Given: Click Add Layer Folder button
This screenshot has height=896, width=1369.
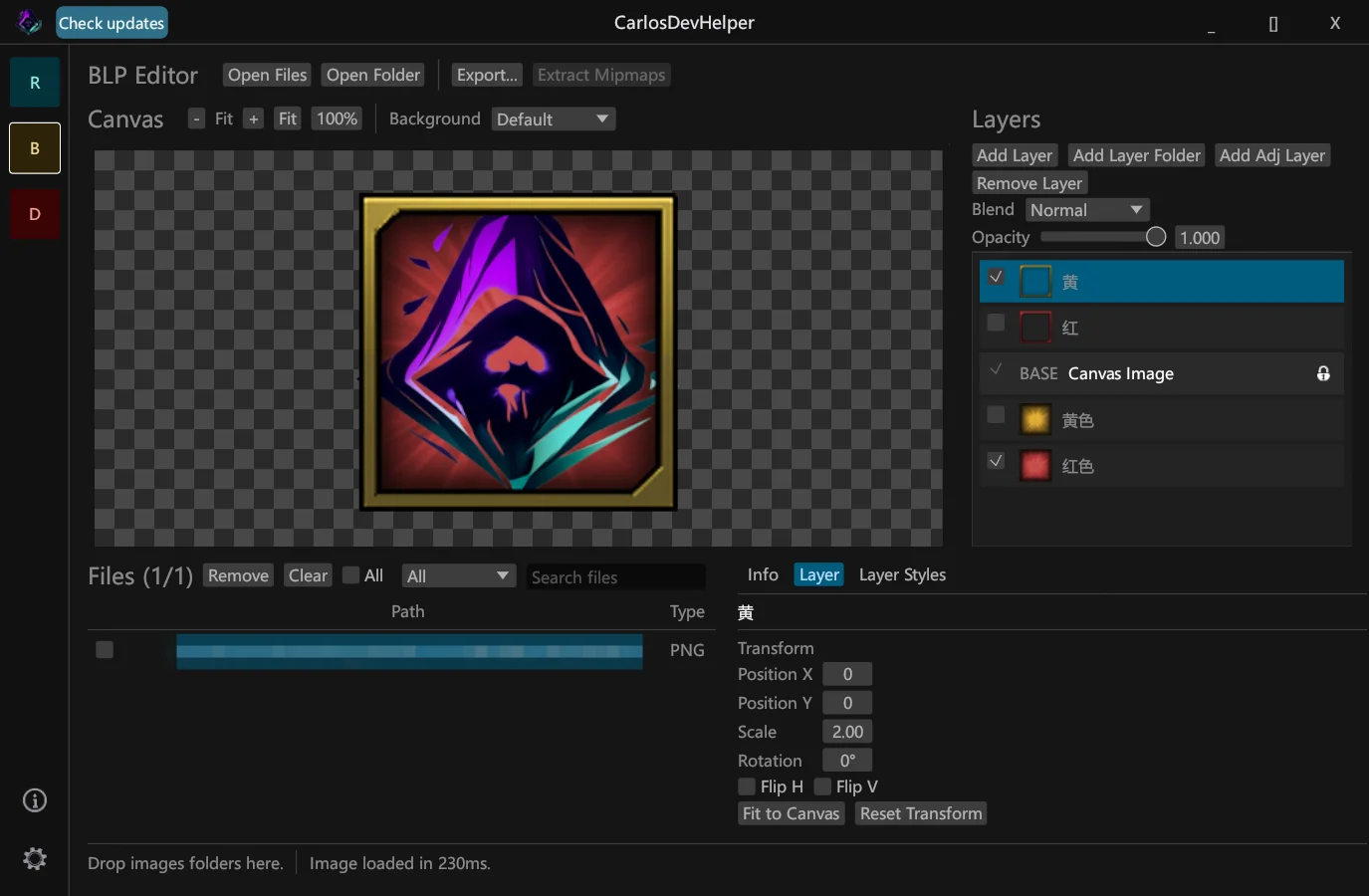Looking at the screenshot, I should coord(1137,155).
